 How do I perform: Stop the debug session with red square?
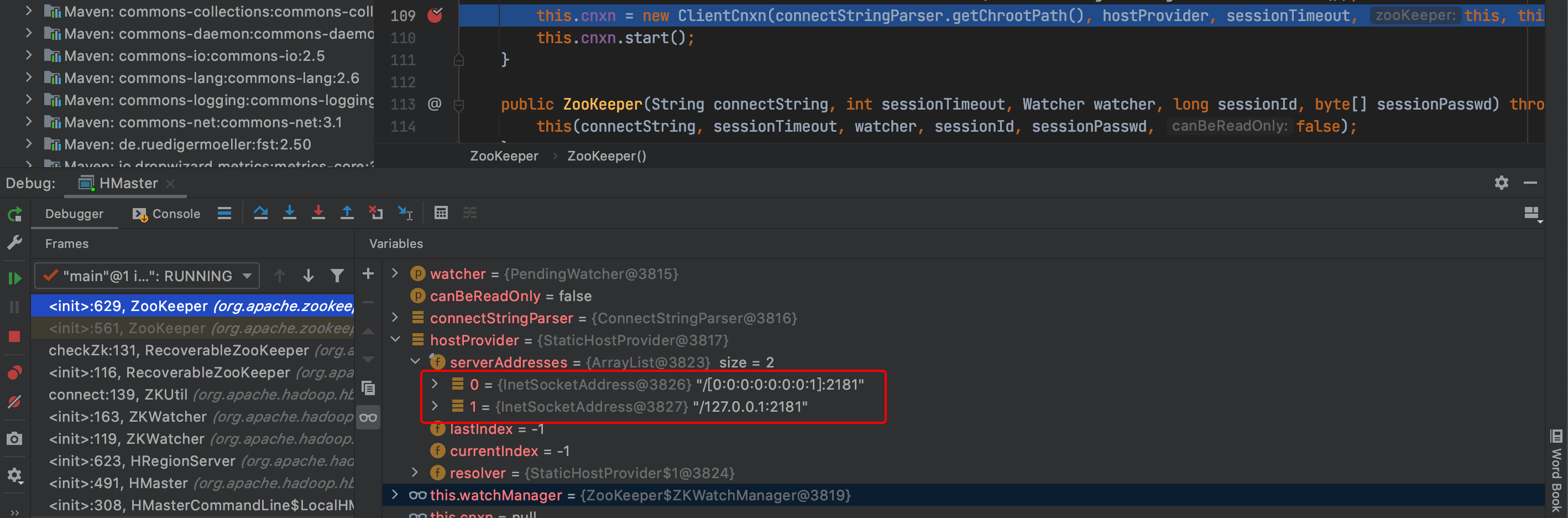14,337
